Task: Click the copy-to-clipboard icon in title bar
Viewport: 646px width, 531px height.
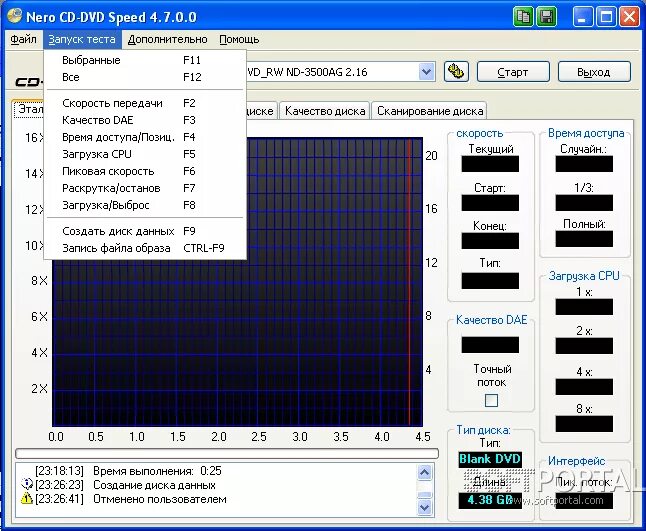Action: (523, 17)
